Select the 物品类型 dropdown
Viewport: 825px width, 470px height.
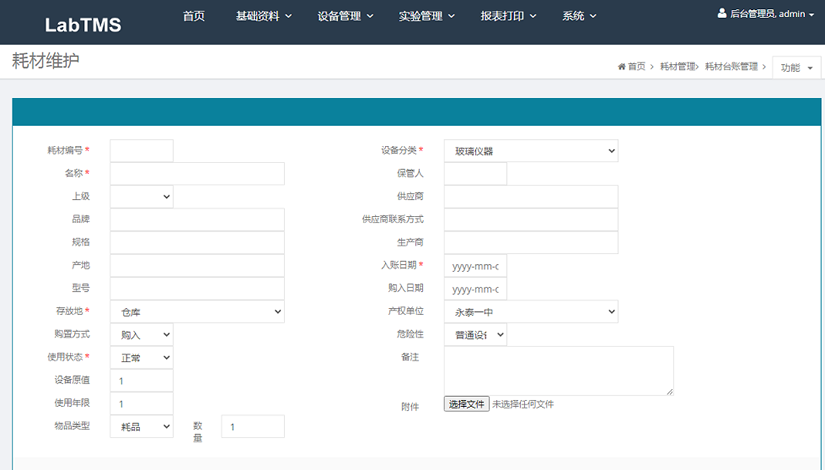tap(141, 426)
